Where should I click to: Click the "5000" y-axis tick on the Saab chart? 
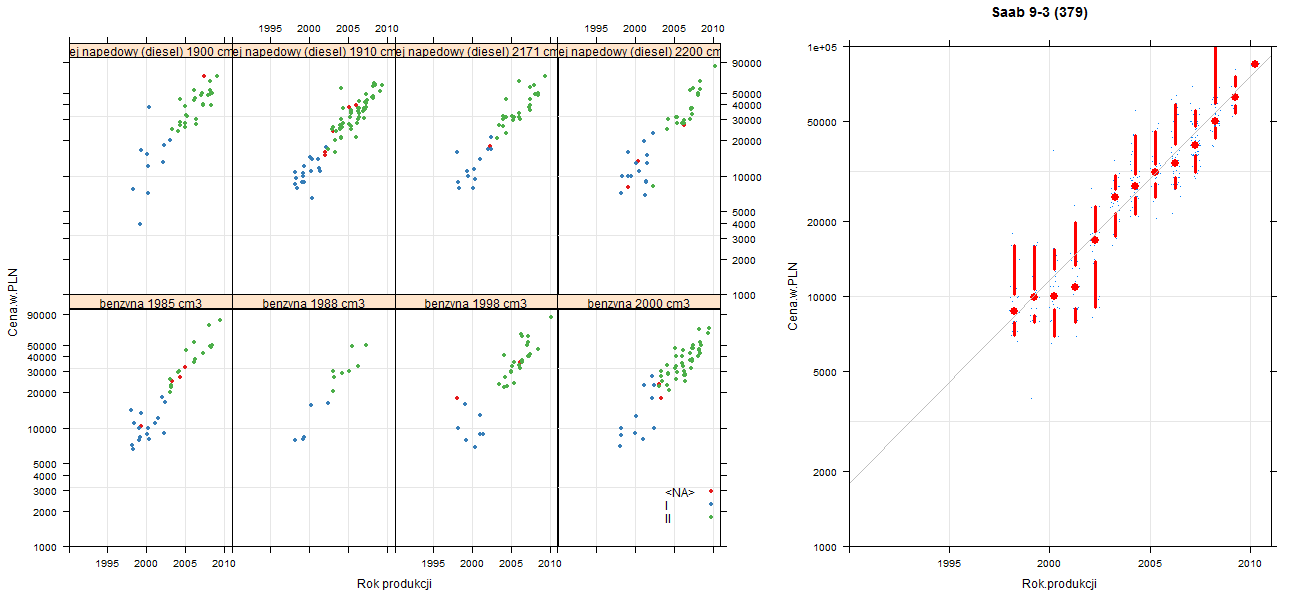(x=825, y=371)
